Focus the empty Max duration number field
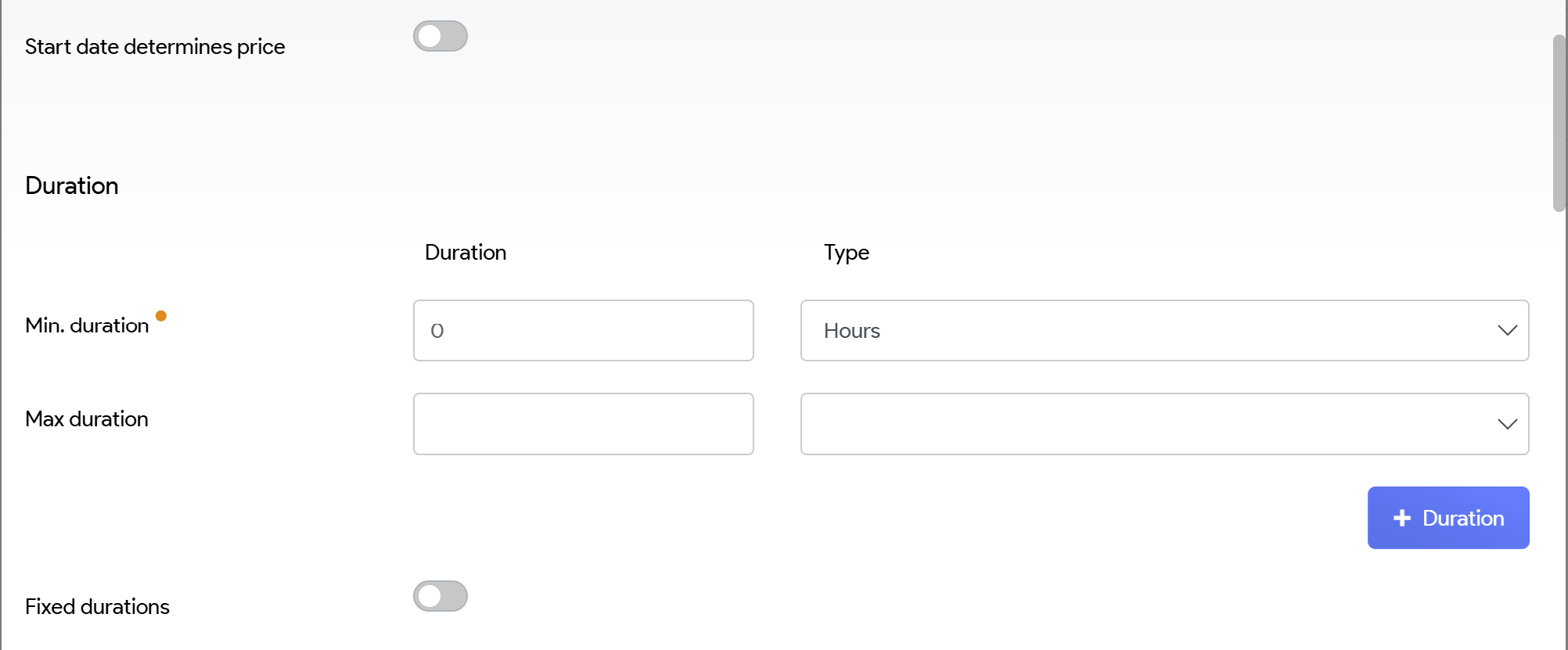Screen dimensions: 1568x650 click(x=583, y=424)
